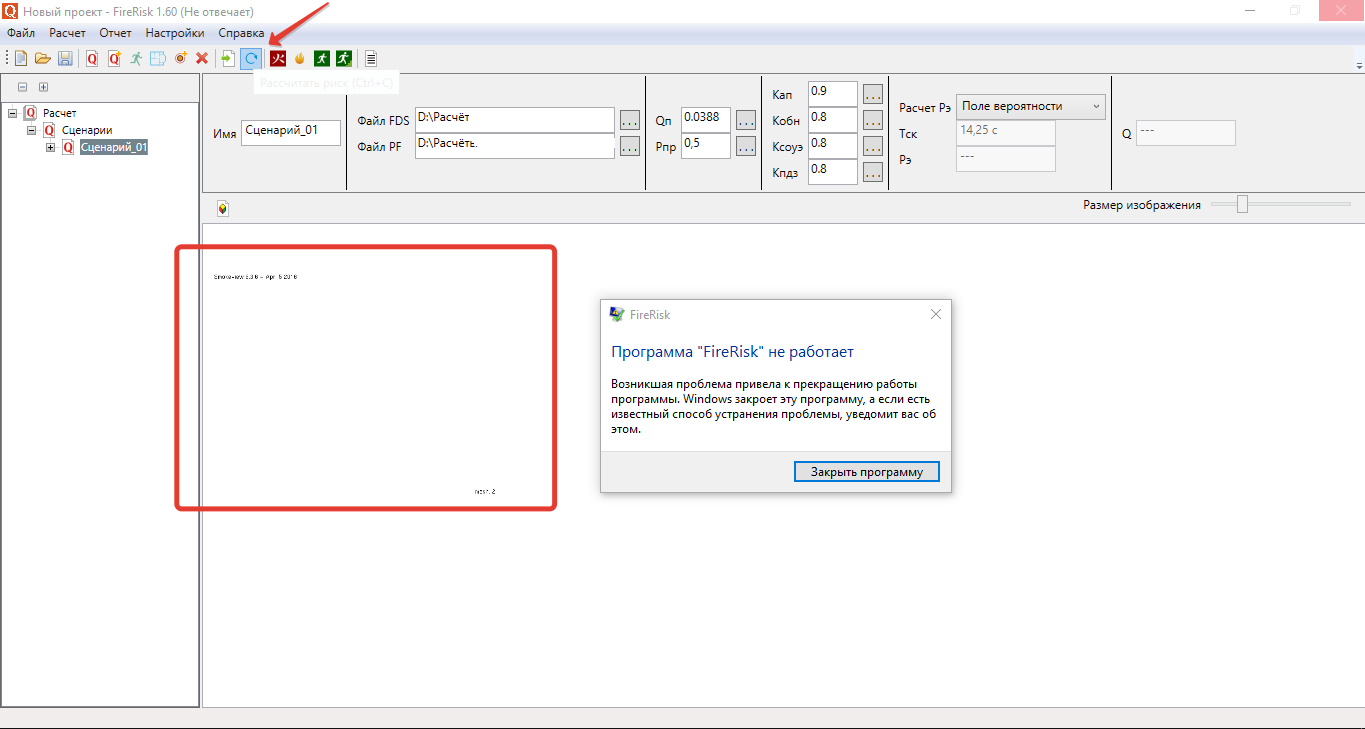Select the Сценарии item in the tree
The height and width of the screenshot is (729, 1365).
[87, 130]
